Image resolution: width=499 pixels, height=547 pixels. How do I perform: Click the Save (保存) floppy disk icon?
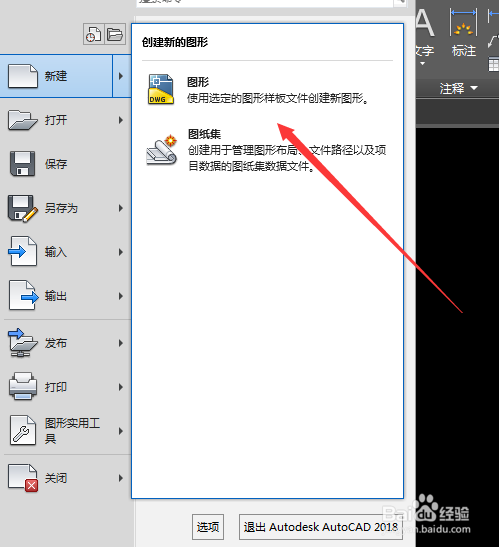click(22, 164)
